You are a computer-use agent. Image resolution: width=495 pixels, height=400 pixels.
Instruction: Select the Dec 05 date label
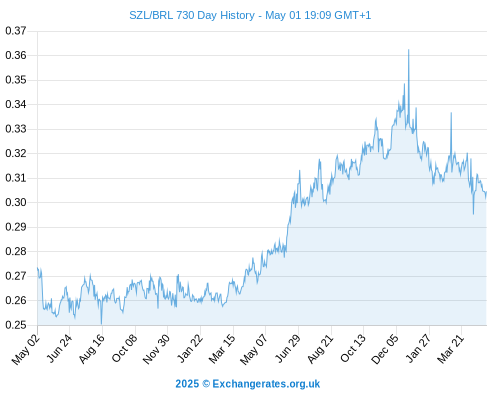click(x=385, y=349)
